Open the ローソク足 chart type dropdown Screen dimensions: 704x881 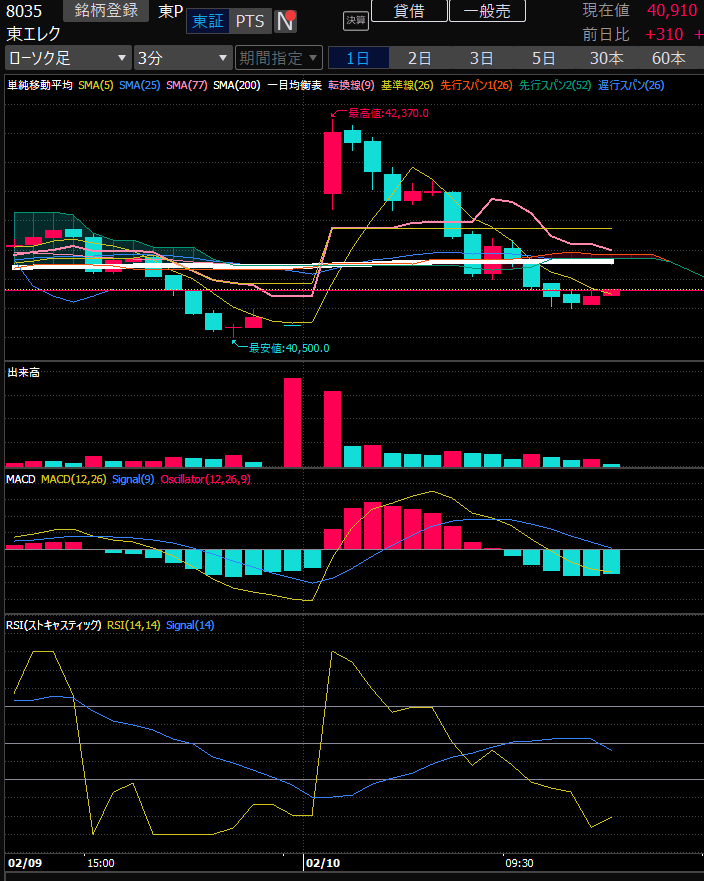[x=67, y=57]
